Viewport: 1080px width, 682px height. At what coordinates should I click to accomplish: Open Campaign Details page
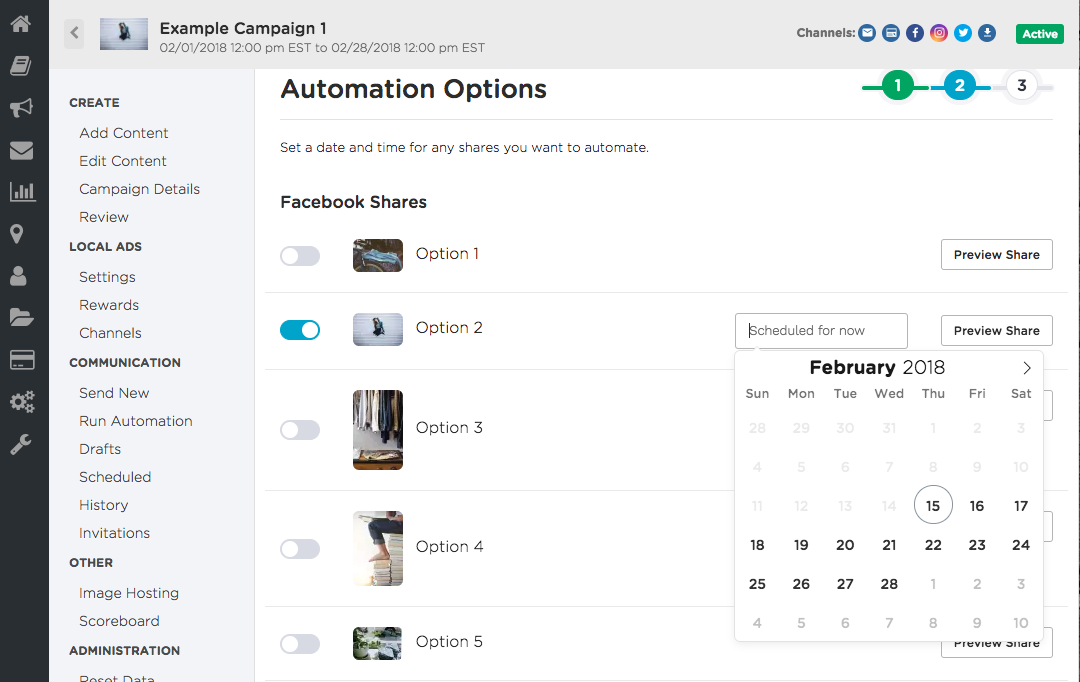click(139, 189)
